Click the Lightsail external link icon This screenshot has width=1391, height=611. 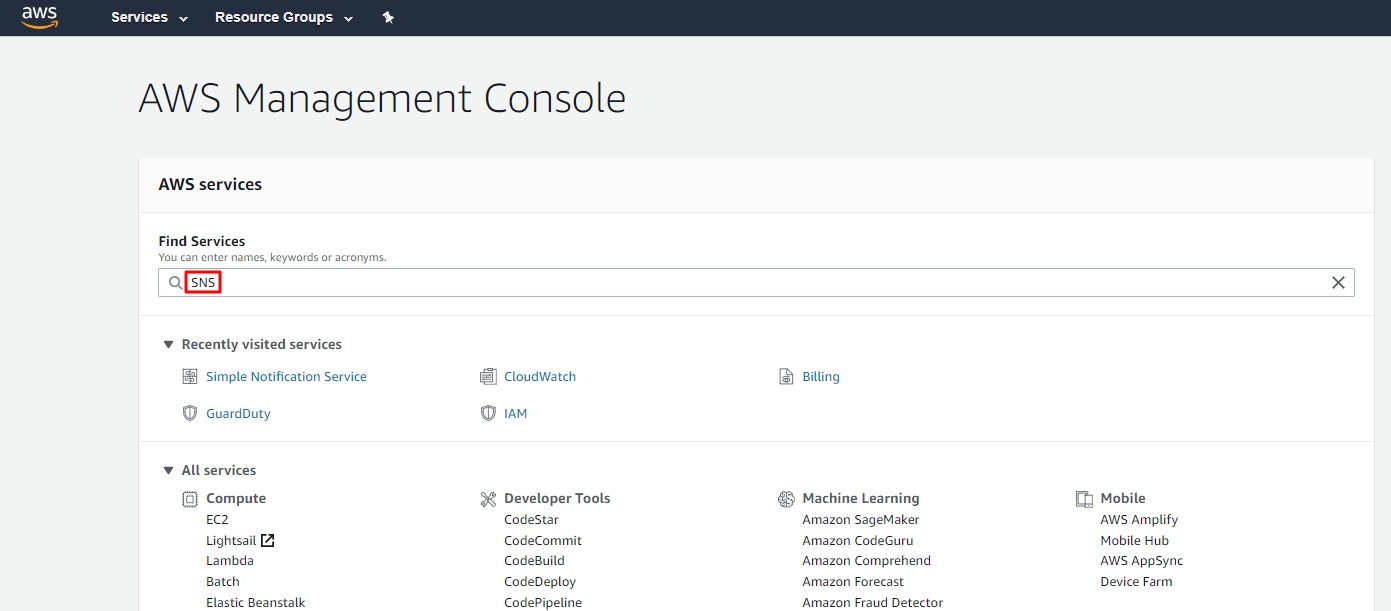click(x=267, y=540)
